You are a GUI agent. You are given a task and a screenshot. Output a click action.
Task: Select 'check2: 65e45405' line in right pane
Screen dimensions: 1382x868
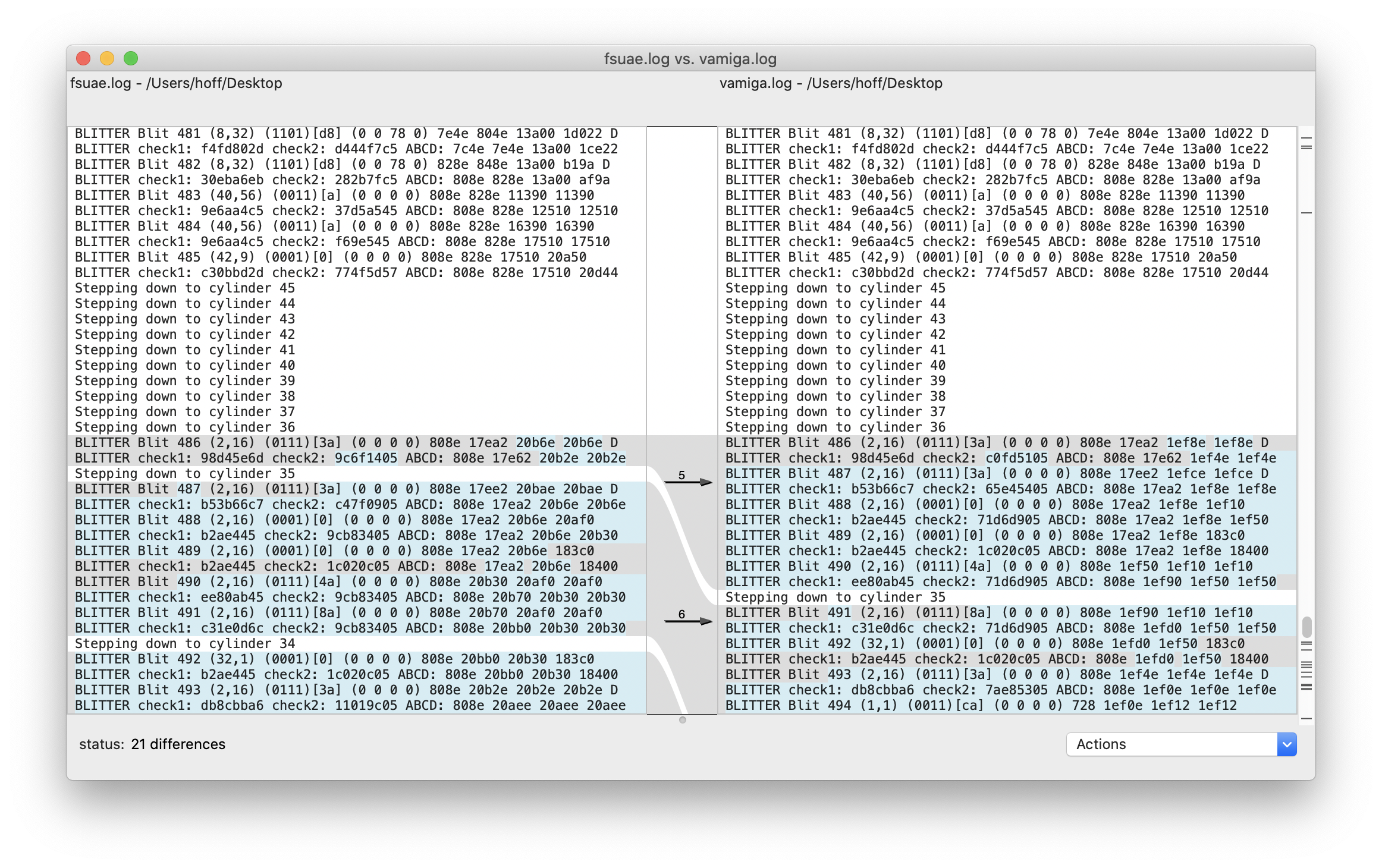pos(1001,489)
